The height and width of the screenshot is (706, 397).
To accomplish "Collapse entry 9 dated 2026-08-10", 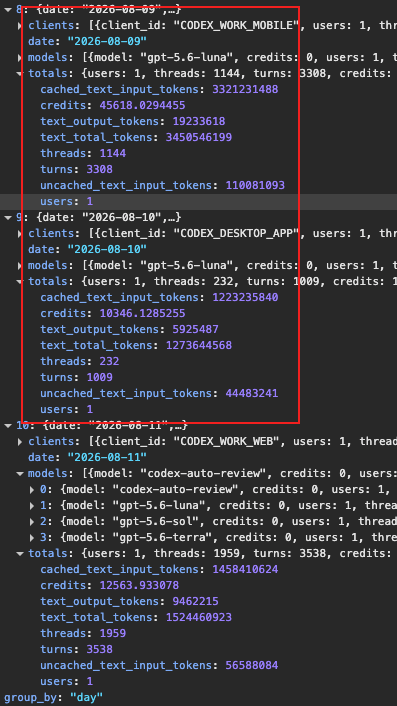I will [8, 217].
